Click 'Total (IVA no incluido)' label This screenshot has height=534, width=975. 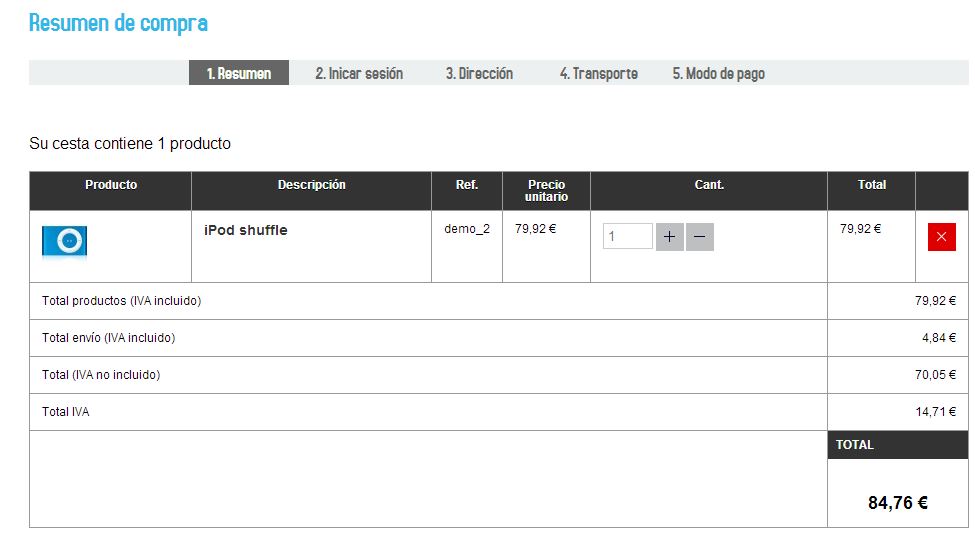click(x=101, y=375)
